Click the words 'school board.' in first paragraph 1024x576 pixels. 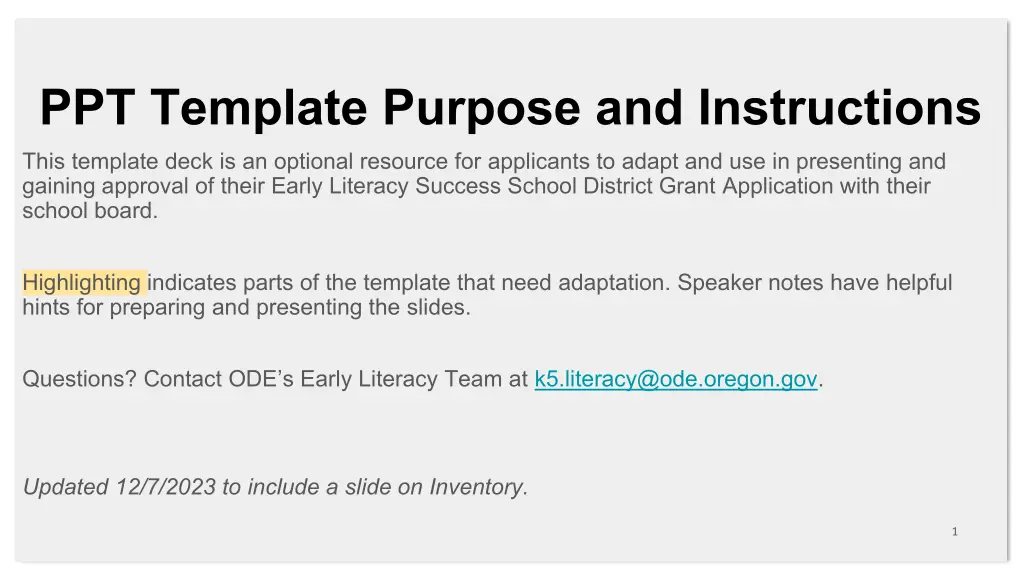pos(90,211)
